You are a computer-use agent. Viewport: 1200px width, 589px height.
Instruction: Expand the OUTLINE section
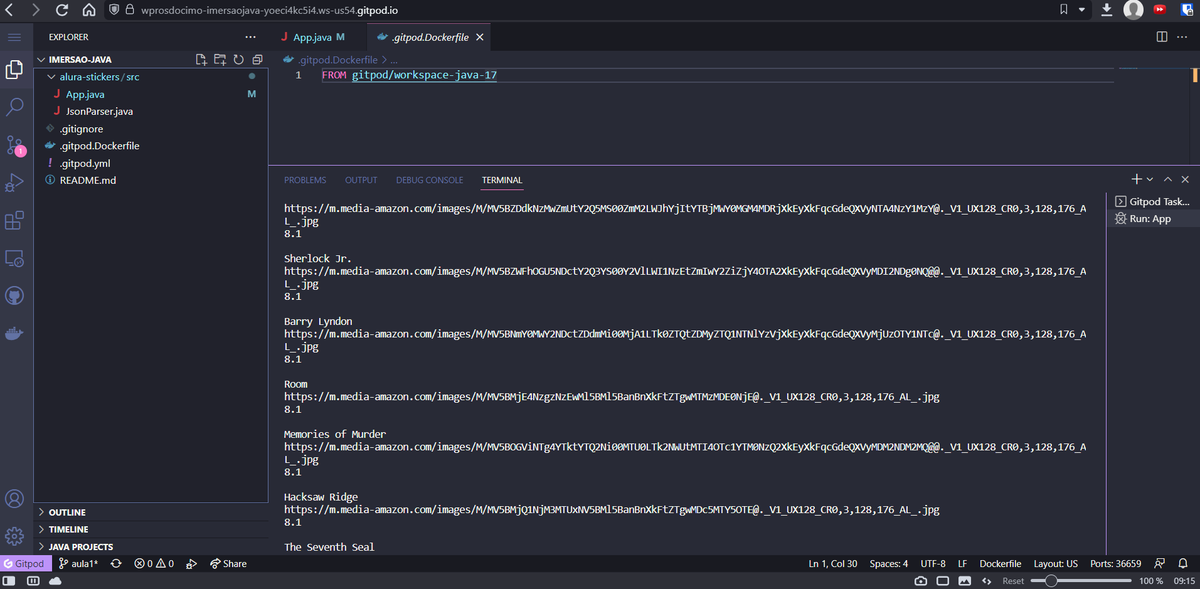coord(151,513)
